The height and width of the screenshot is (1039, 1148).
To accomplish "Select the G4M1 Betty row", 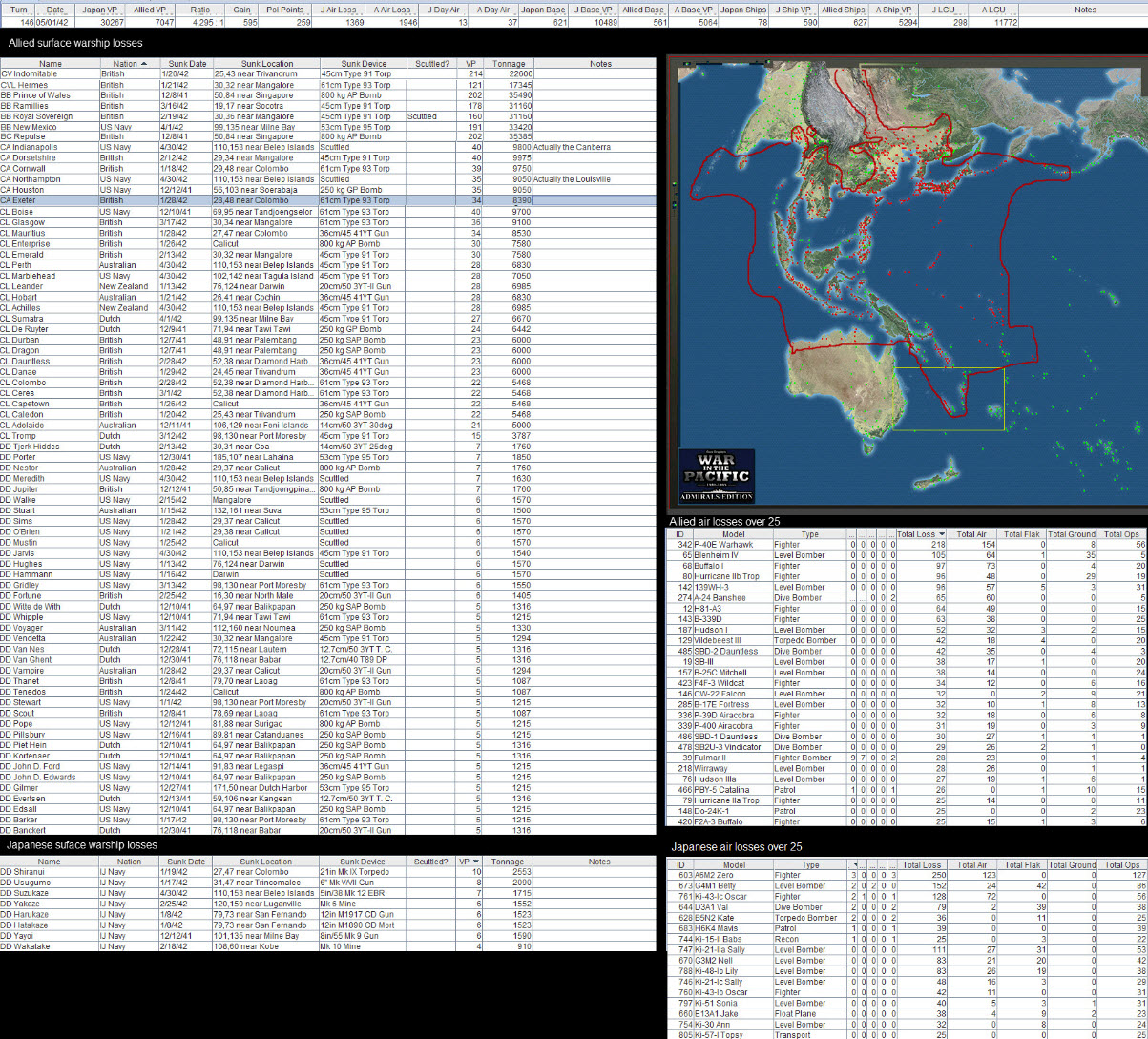I will coord(907,886).
